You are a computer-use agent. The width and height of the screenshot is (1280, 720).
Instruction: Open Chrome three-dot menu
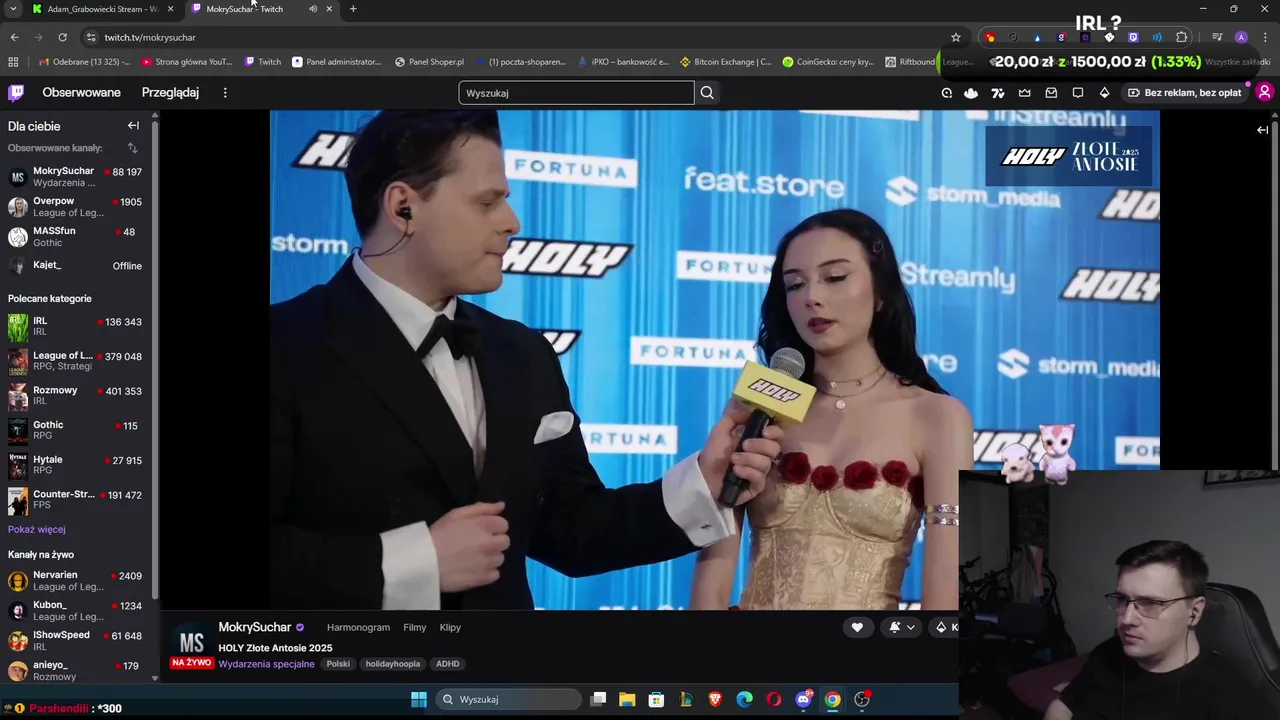(1264, 37)
